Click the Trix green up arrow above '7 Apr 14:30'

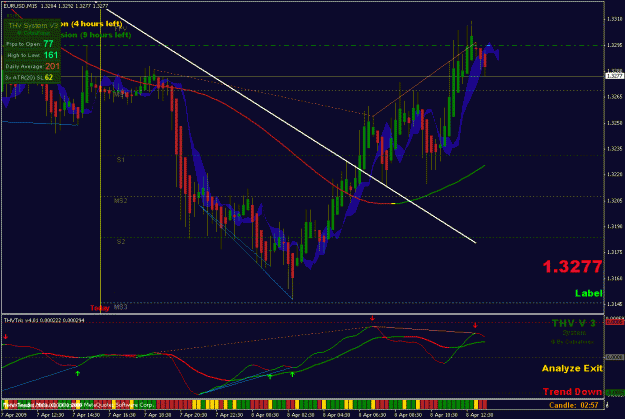point(78,374)
